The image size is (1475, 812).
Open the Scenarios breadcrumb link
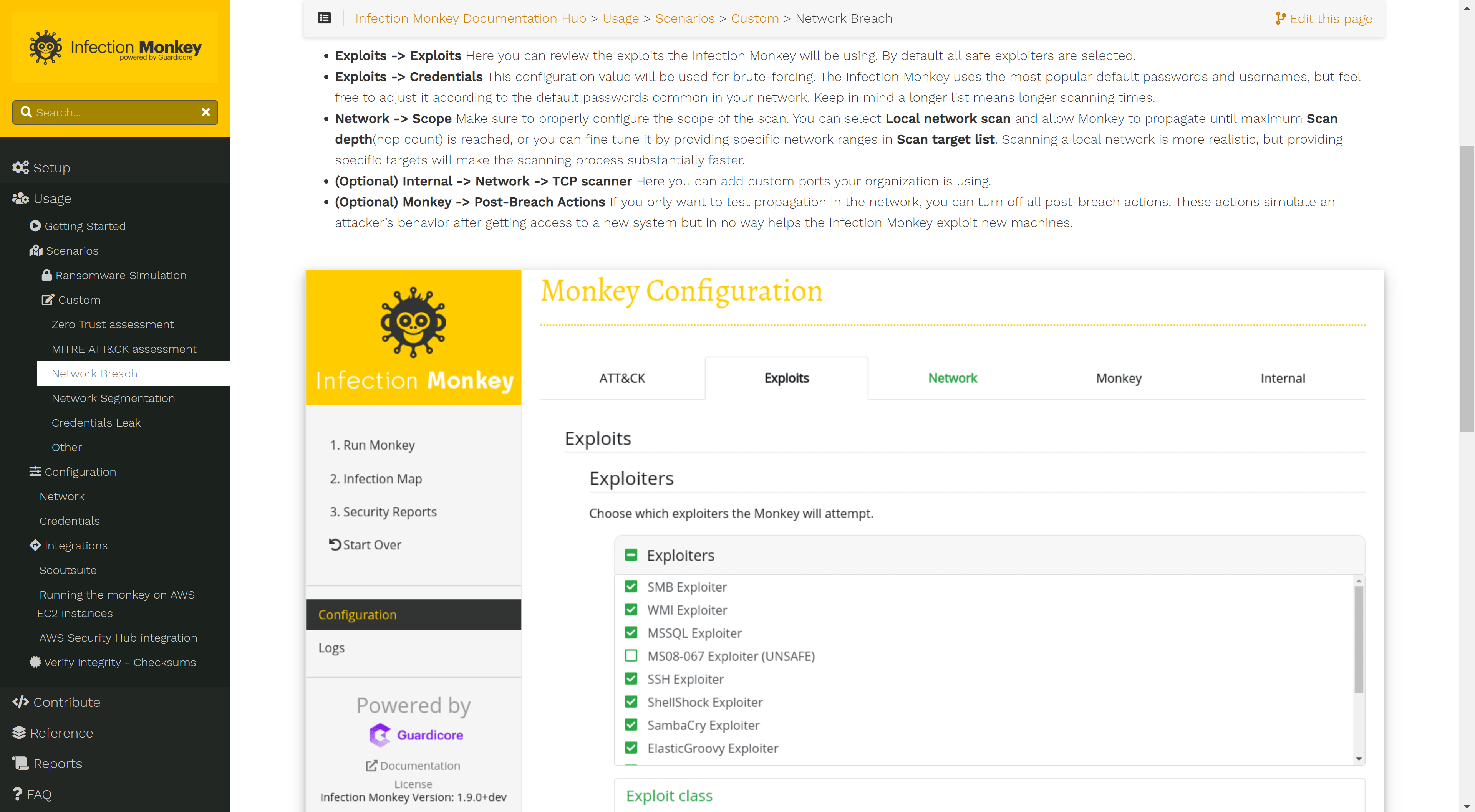pos(685,18)
